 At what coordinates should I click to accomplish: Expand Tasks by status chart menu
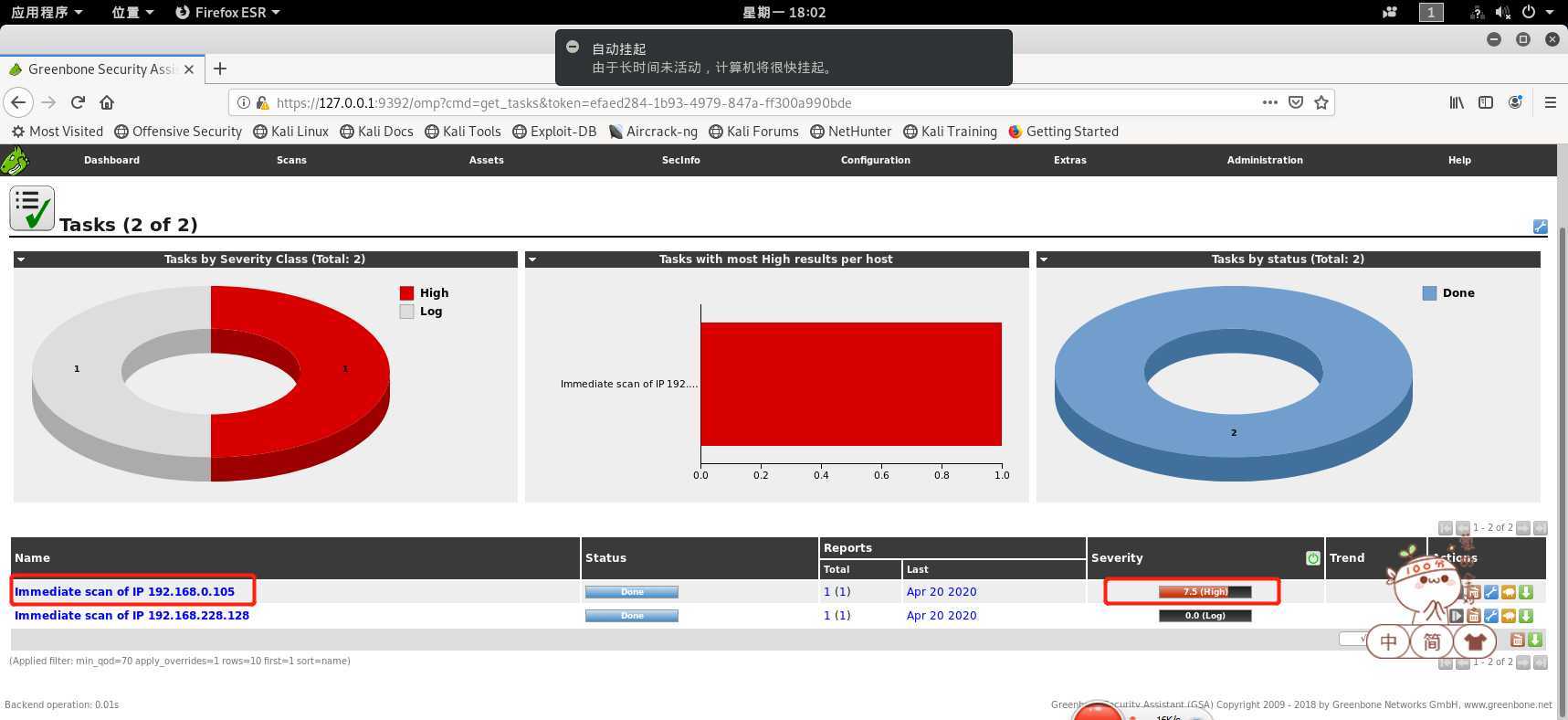[x=1044, y=259]
